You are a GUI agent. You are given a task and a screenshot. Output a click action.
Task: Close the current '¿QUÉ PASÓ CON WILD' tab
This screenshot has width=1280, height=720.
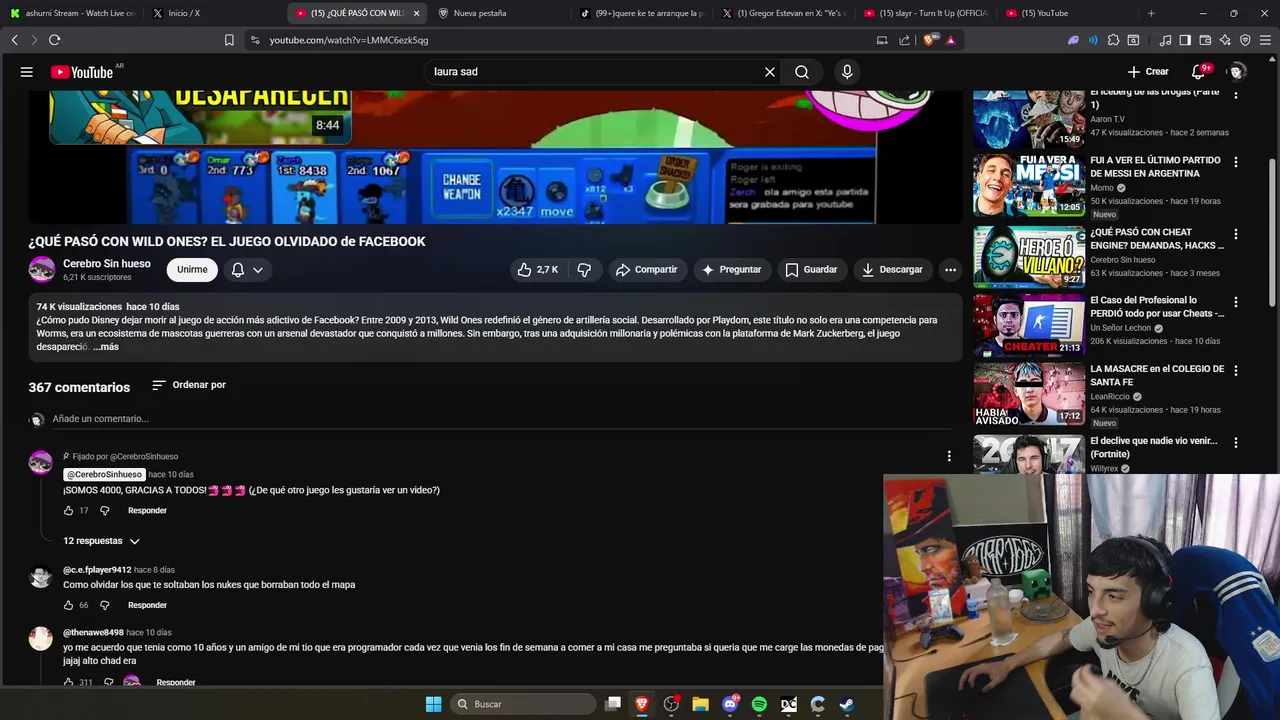coord(416,13)
